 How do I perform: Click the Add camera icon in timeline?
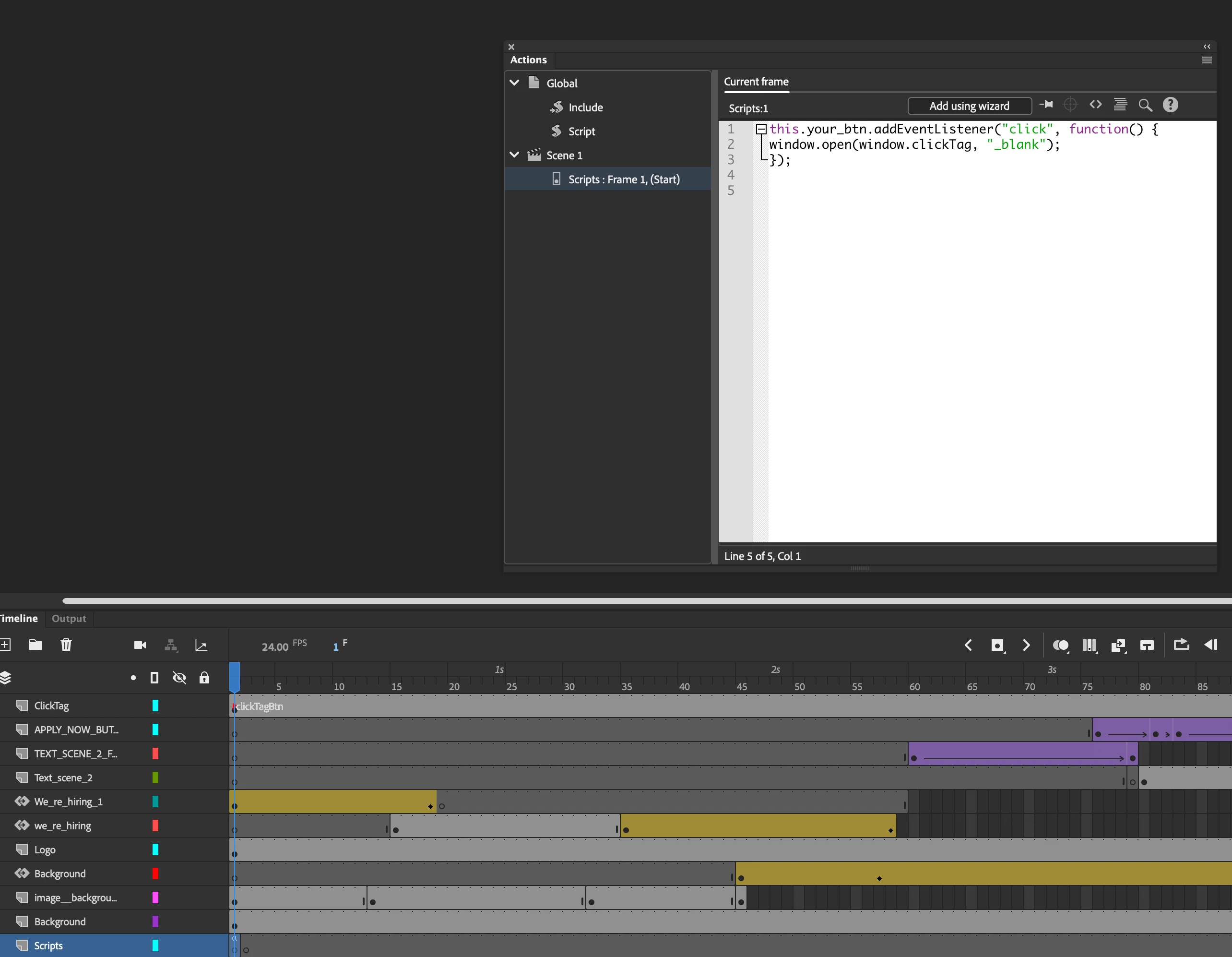140,645
